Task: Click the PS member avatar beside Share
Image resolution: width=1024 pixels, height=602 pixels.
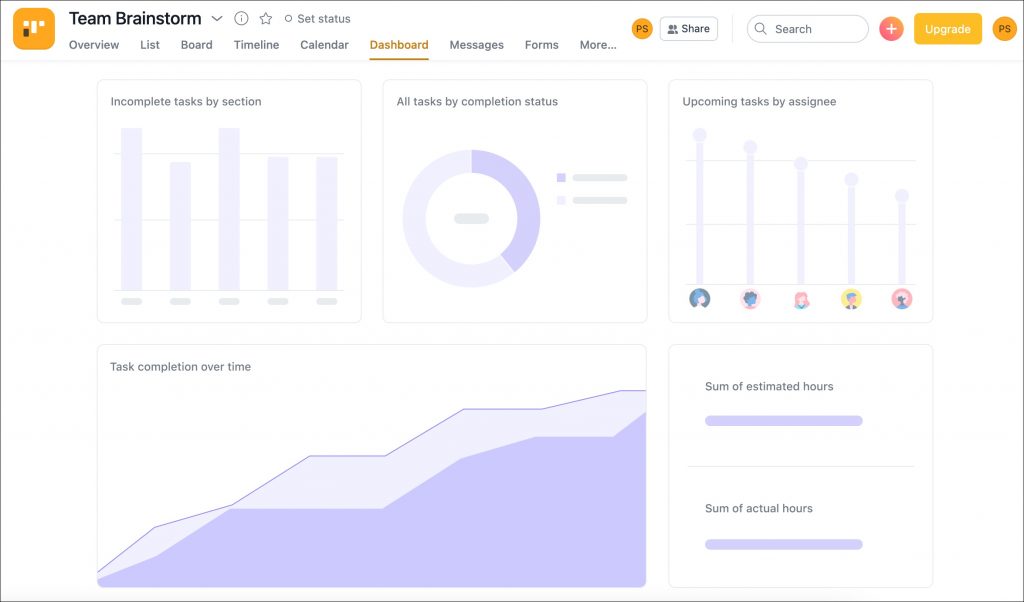Action: point(642,29)
